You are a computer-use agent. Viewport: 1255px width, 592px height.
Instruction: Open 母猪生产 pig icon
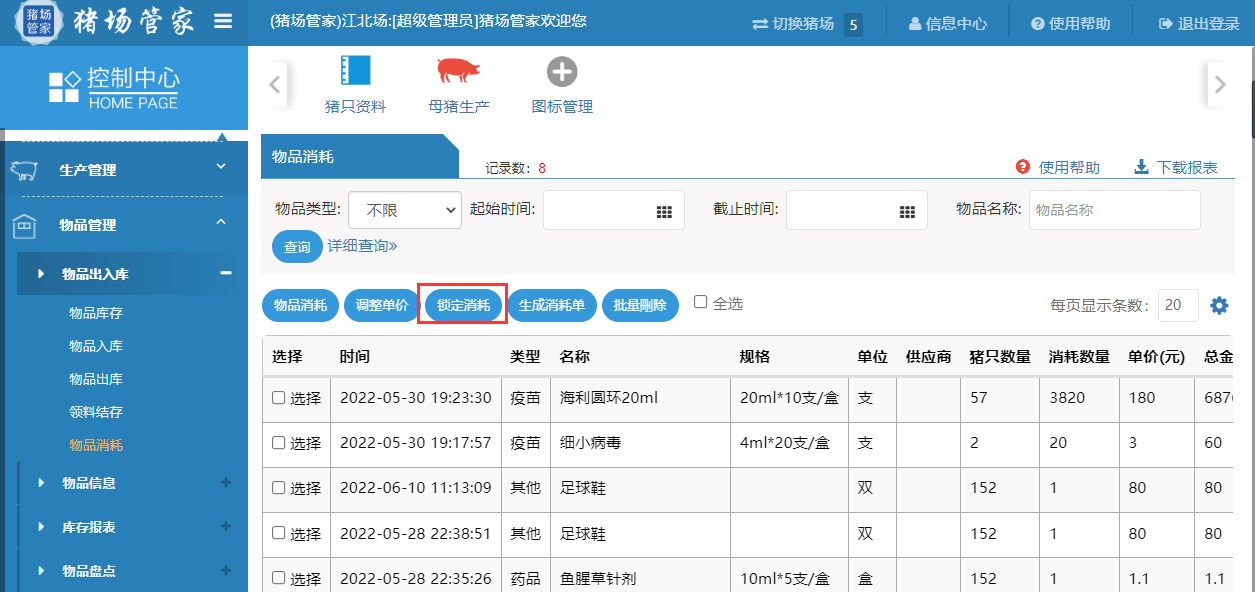click(458, 72)
